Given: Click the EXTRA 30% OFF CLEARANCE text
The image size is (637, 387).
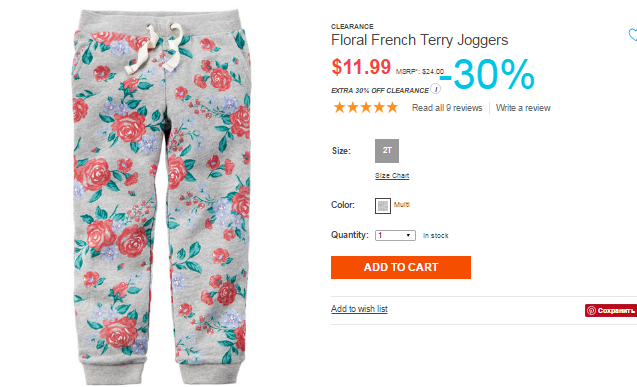Looking at the screenshot, I should [380, 91].
